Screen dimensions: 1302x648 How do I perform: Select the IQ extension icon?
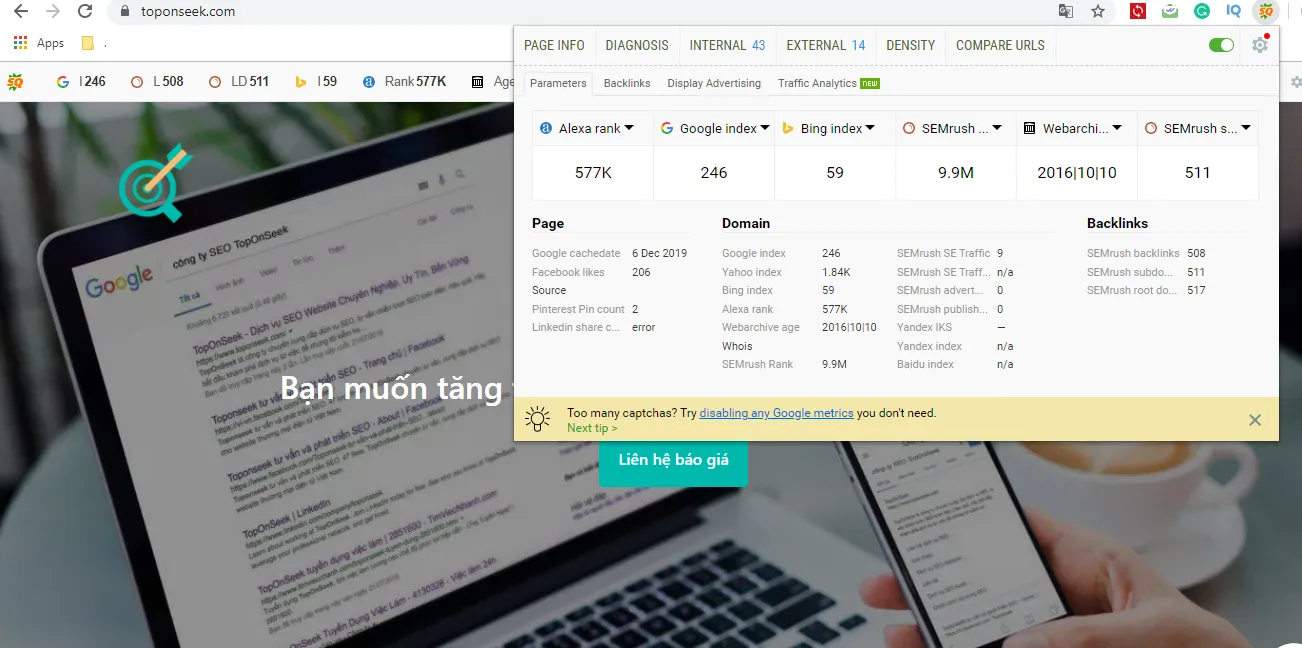[x=1233, y=11]
